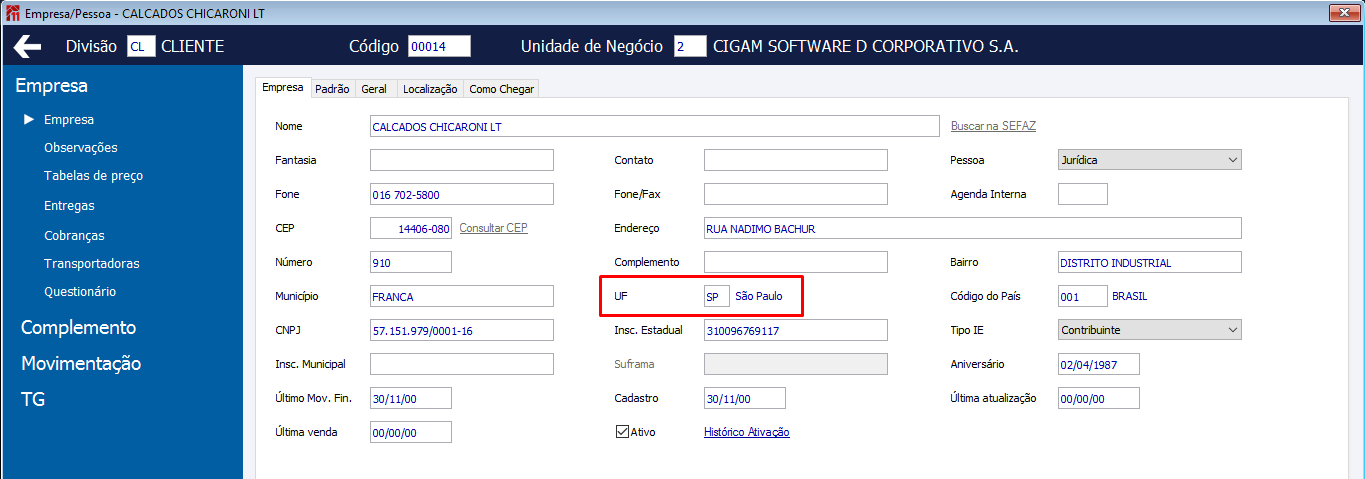Click the São Paulo state name text
Image resolution: width=1365 pixels, height=479 pixels.
(759, 296)
